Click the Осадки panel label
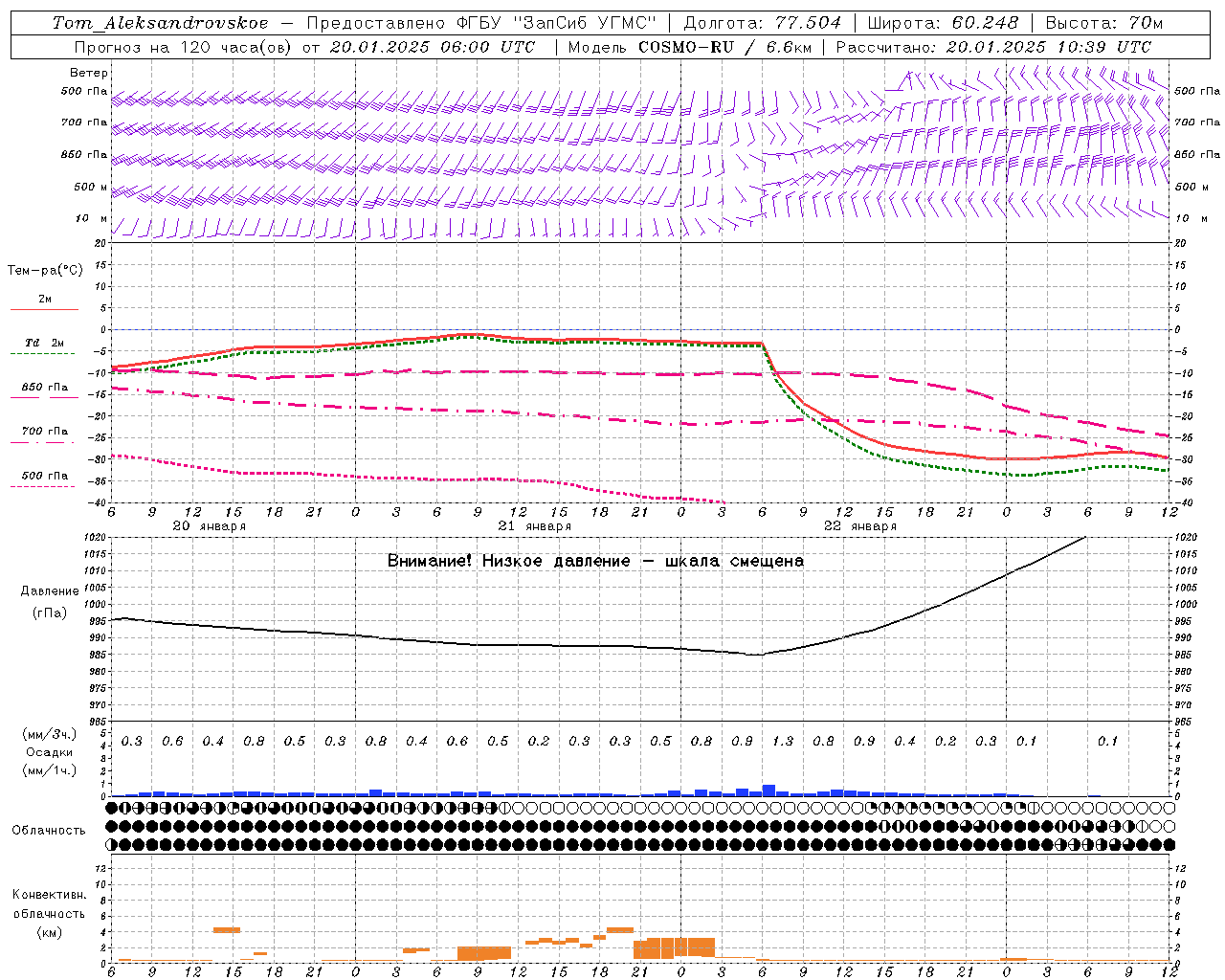This screenshot has height=980, width=1225. (50, 752)
